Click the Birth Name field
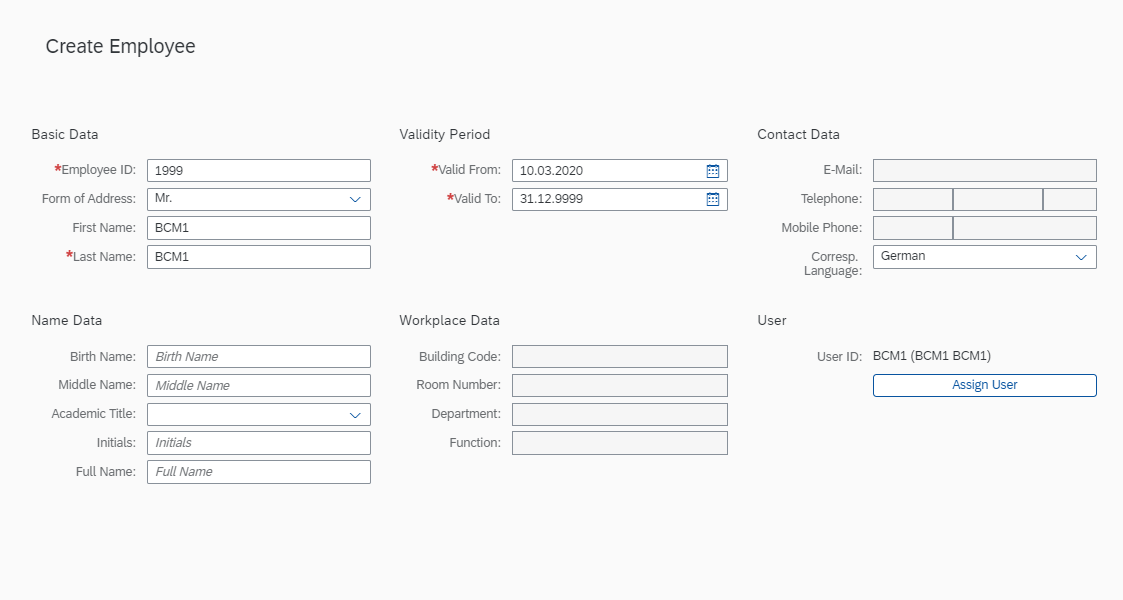1123x600 pixels. click(x=258, y=356)
